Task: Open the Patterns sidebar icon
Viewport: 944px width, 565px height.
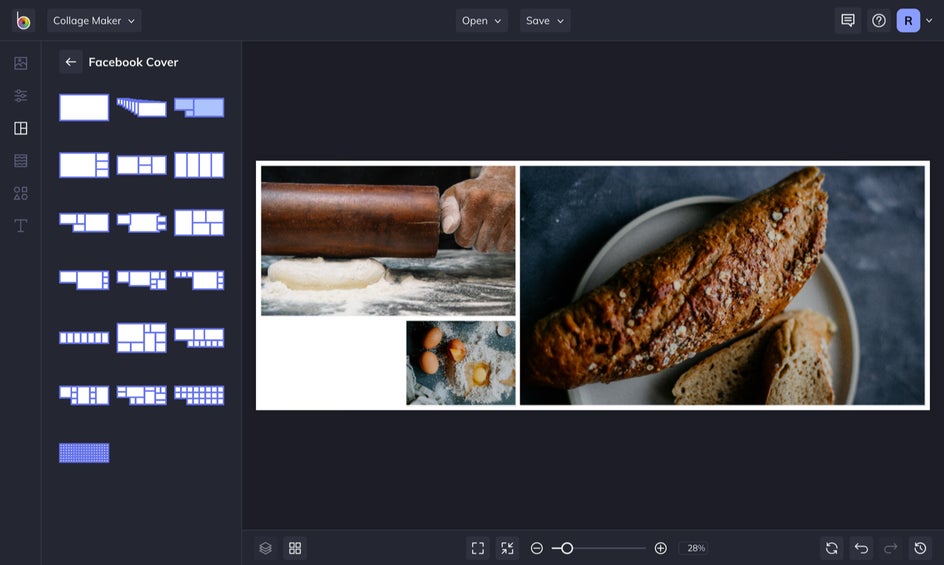Action: pyautogui.click(x=20, y=161)
